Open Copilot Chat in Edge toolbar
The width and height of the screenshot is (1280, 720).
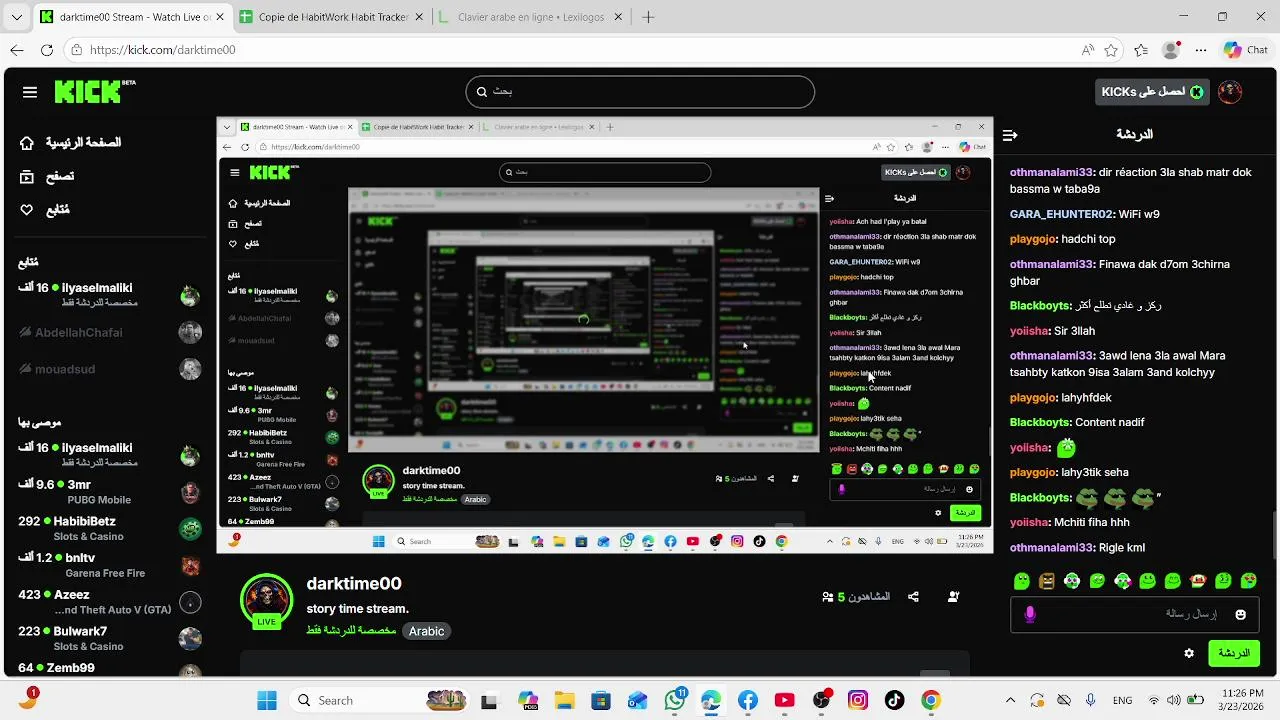(x=1246, y=50)
